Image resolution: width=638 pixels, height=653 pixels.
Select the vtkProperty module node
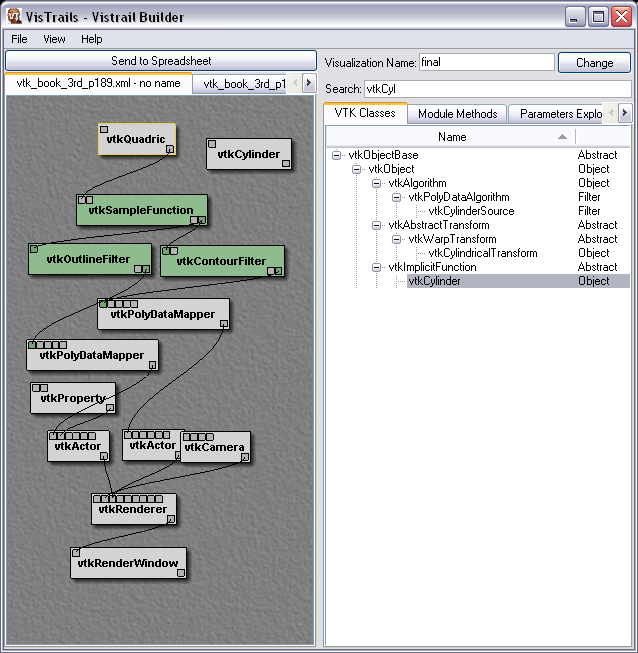point(73,398)
